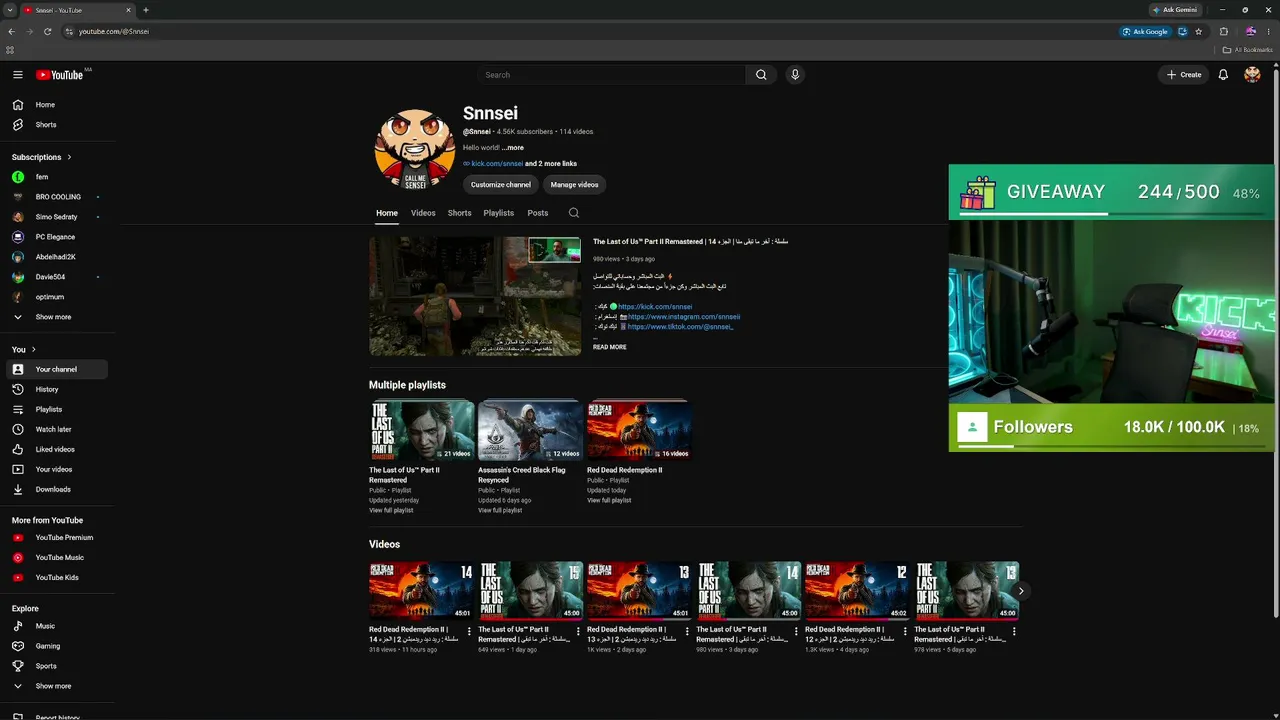Open Liked videos

point(57,449)
